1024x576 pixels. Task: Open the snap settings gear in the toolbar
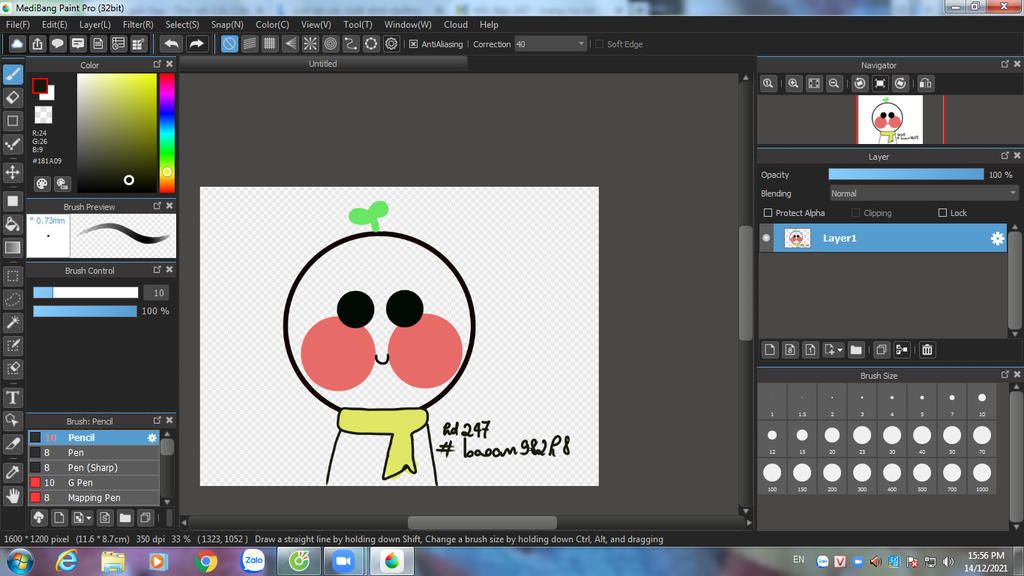[391, 44]
